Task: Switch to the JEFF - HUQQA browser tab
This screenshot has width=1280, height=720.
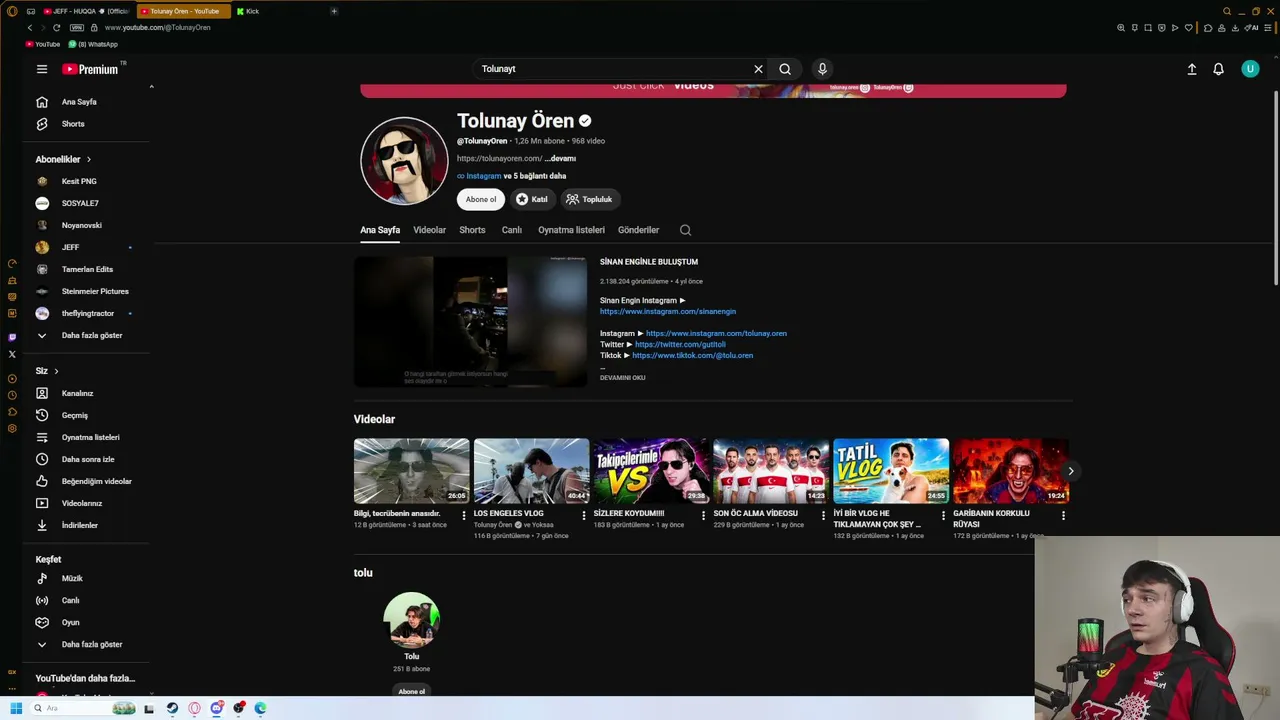Action: pyautogui.click(x=87, y=11)
